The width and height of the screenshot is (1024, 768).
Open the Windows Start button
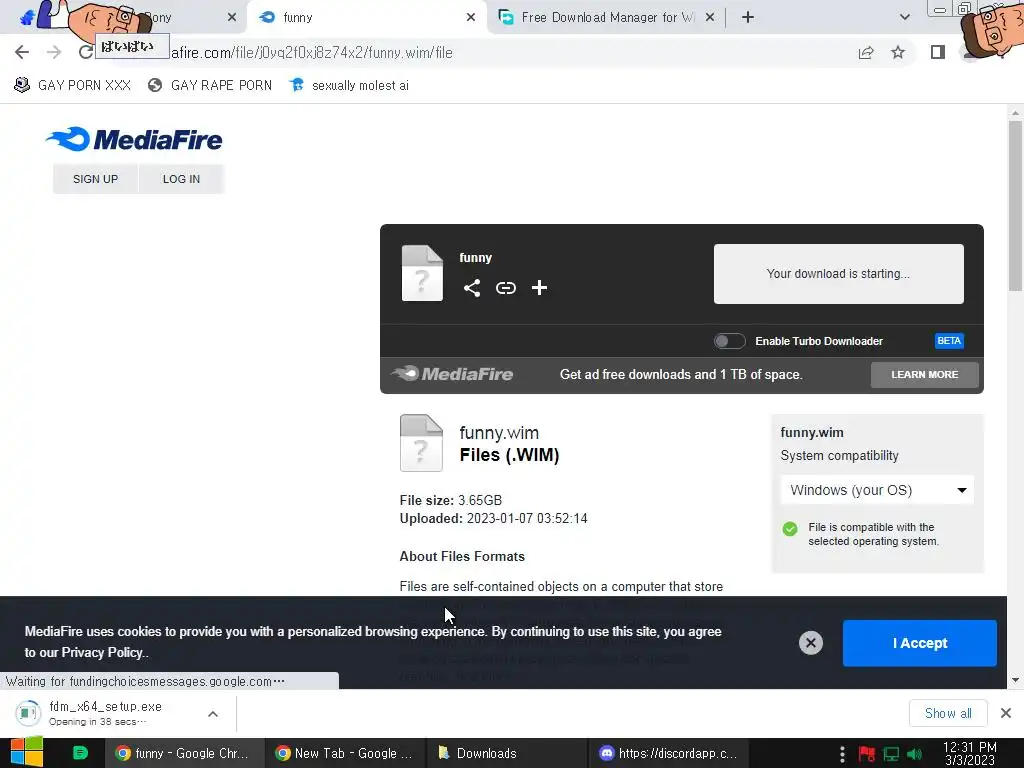click(27, 753)
